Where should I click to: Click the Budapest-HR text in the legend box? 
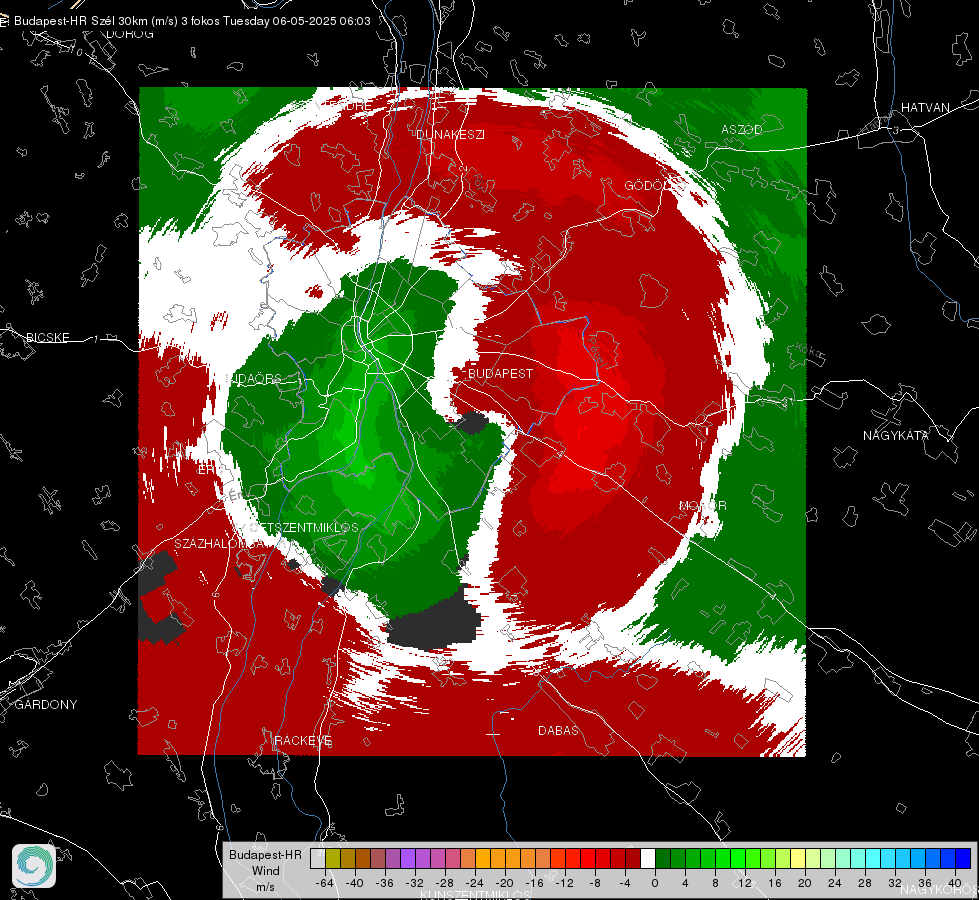265,855
